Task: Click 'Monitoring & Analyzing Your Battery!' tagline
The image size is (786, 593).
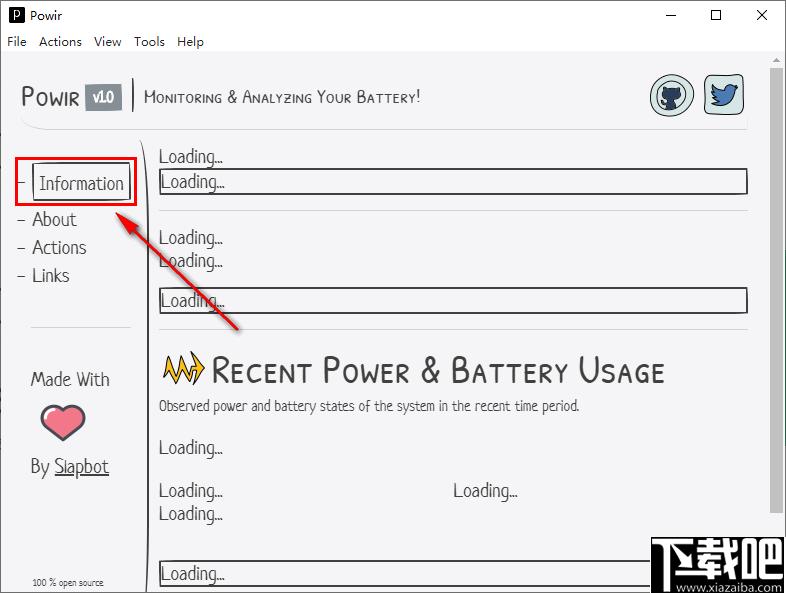Action: click(x=282, y=97)
